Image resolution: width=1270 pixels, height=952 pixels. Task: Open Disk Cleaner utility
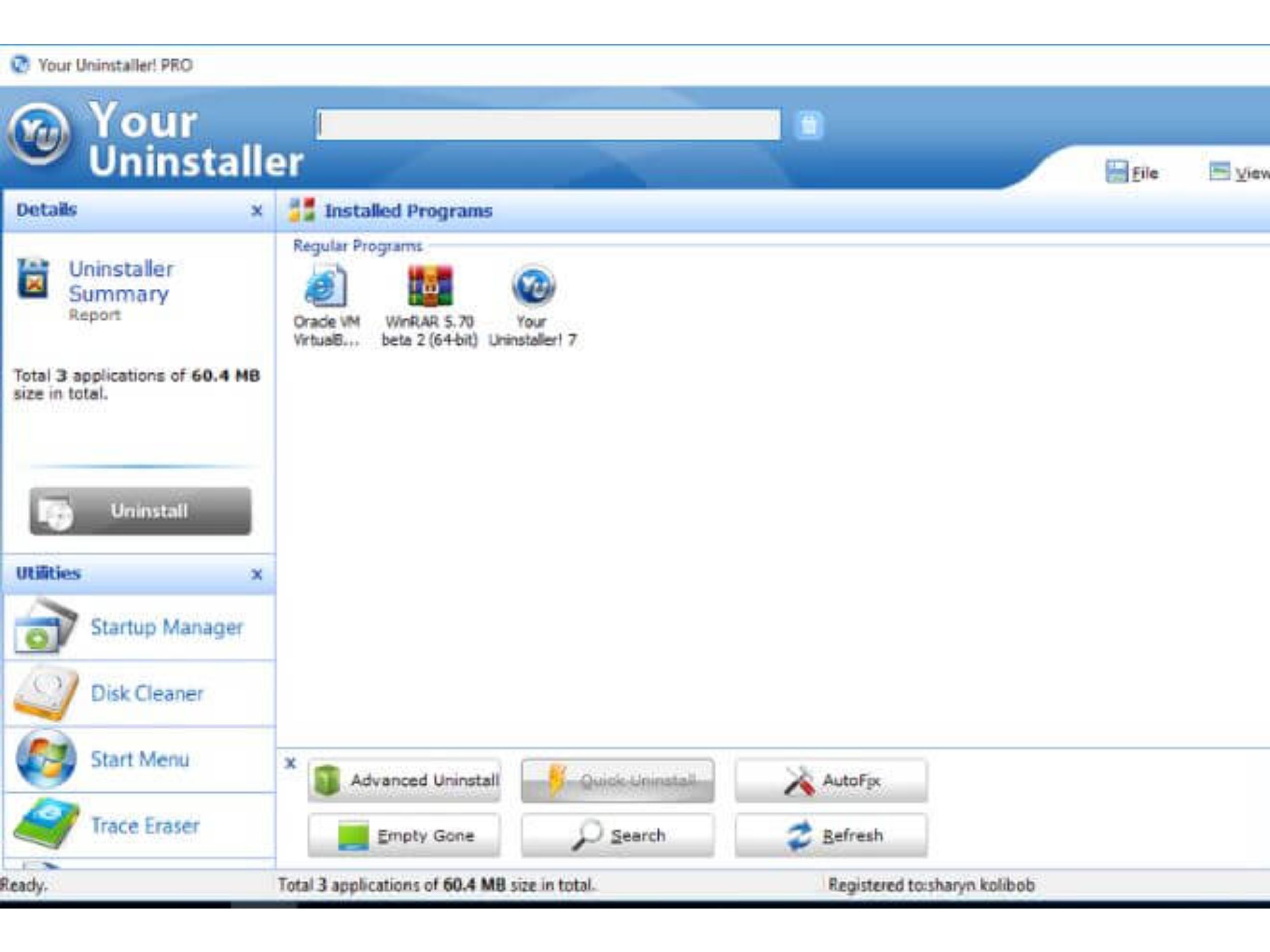point(147,693)
